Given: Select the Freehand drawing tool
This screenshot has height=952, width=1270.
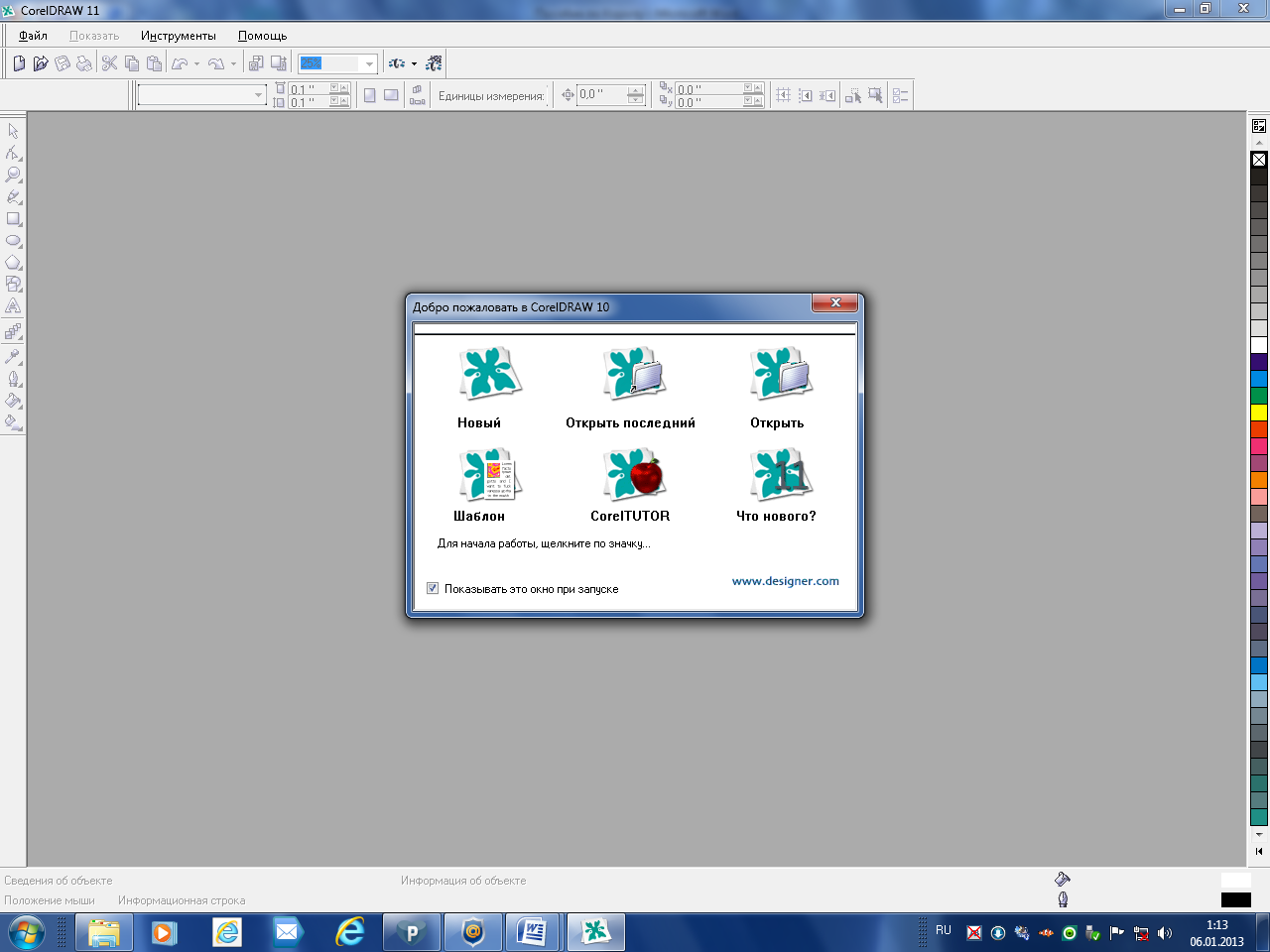Looking at the screenshot, I should (13, 196).
